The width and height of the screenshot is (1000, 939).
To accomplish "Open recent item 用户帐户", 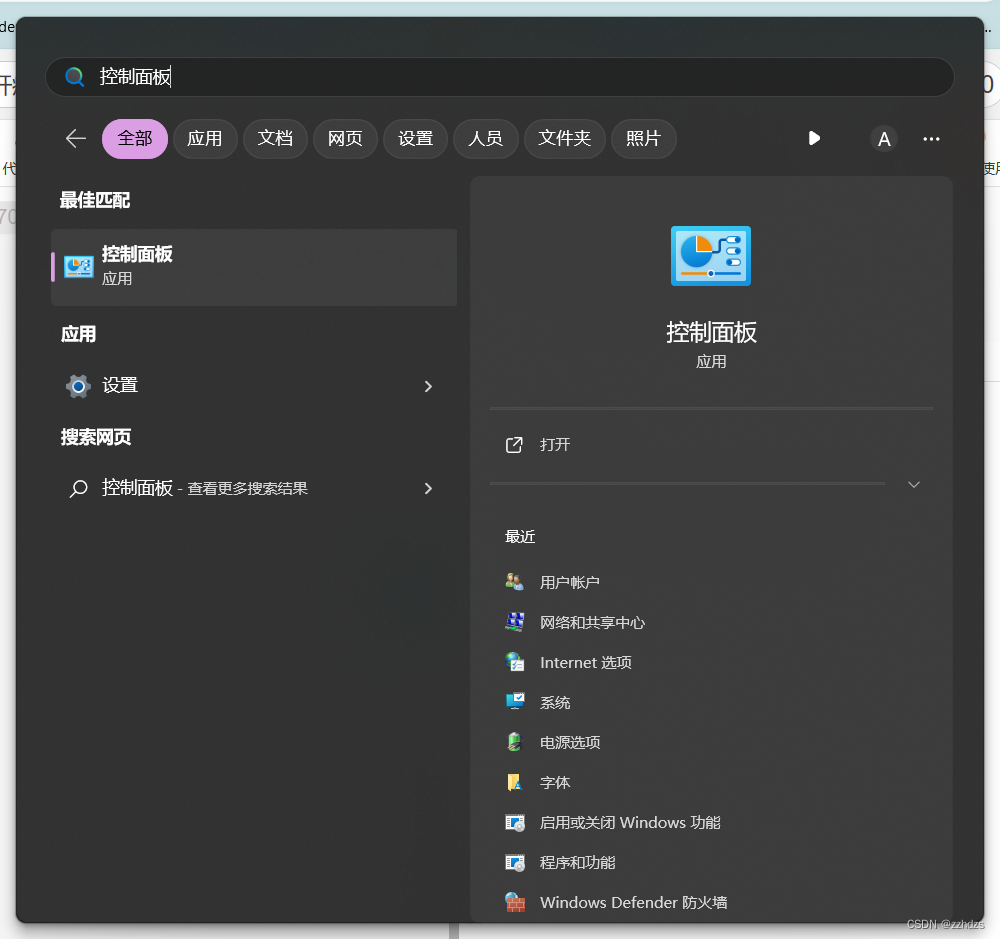I will (570, 582).
